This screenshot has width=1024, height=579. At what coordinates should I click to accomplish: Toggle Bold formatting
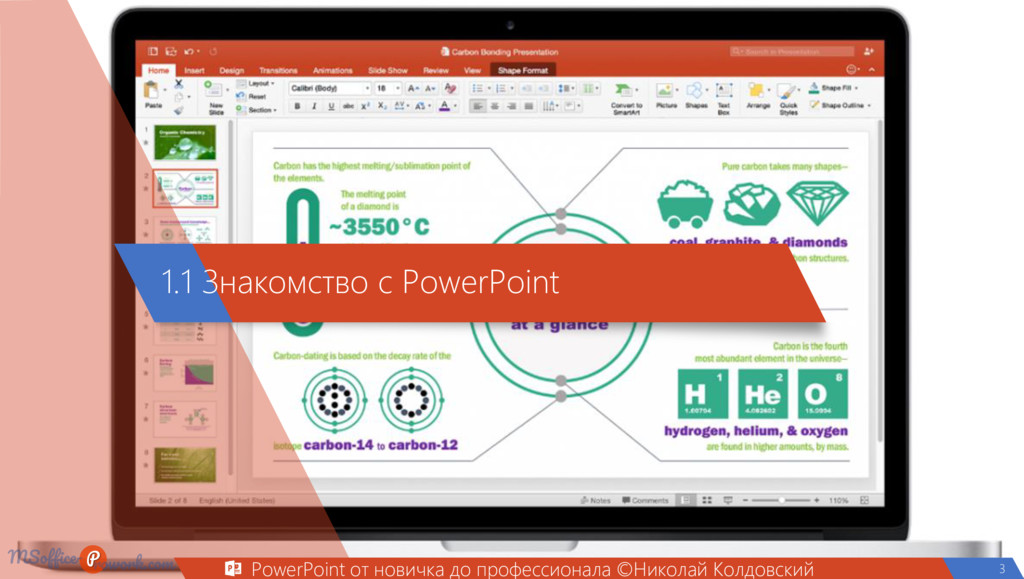point(297,106)
